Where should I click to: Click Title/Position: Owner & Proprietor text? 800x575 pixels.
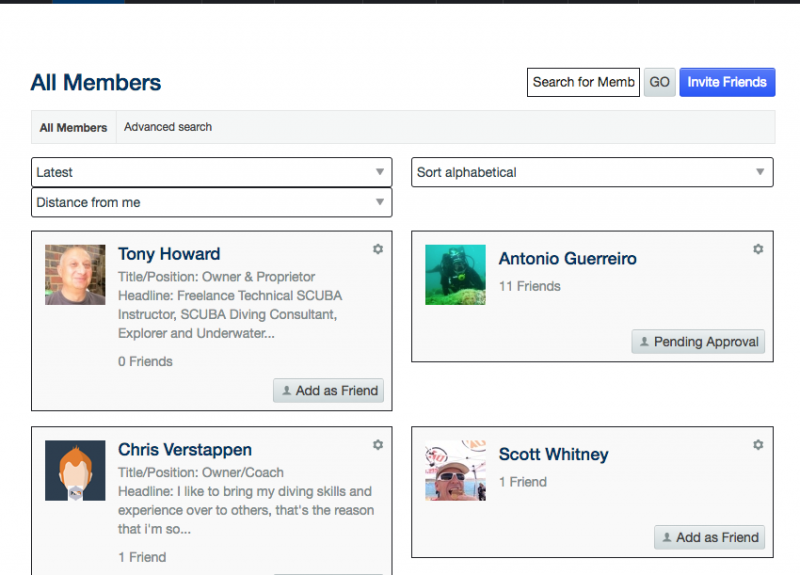[217, 277]
